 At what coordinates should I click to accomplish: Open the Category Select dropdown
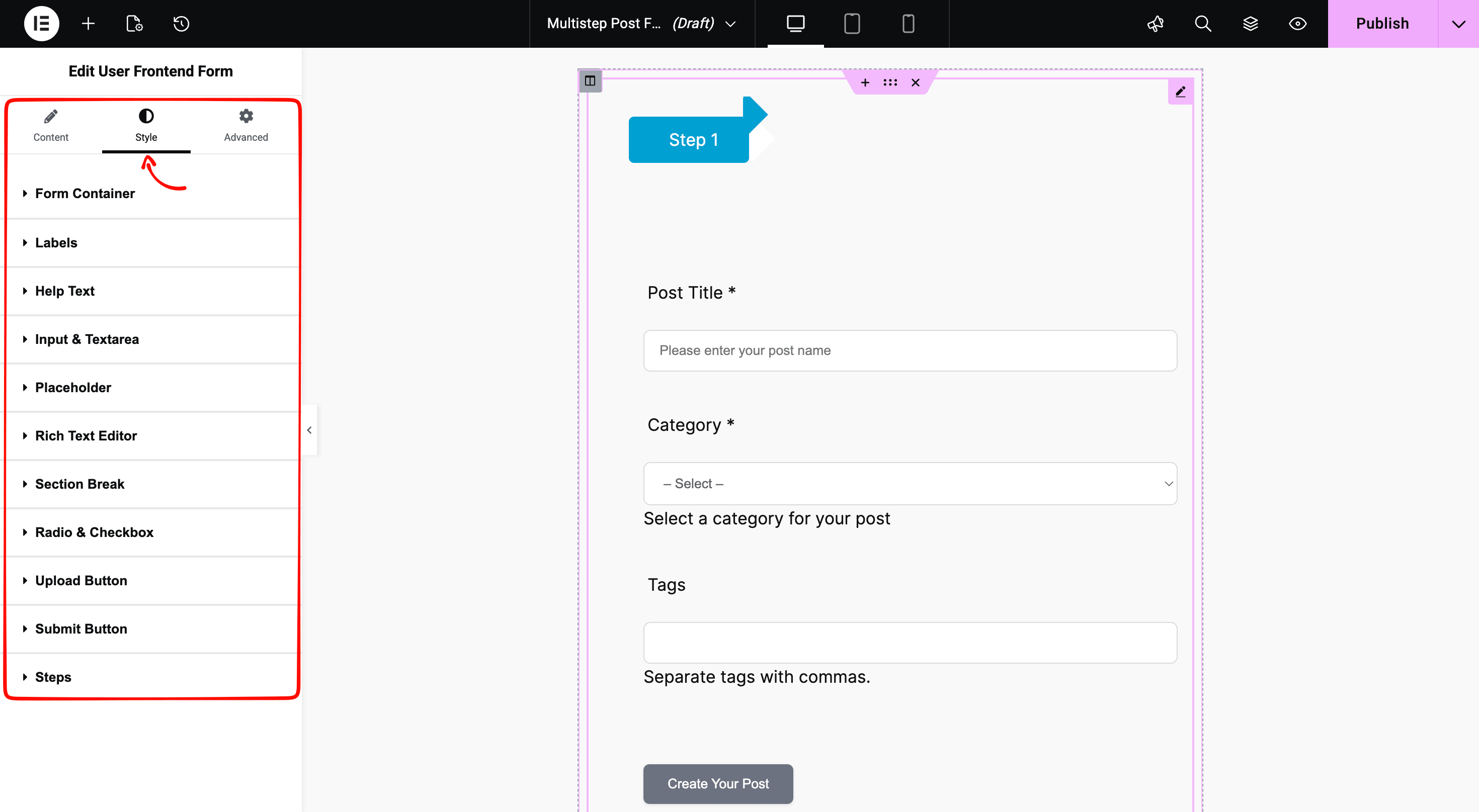(x=910, y=483)
